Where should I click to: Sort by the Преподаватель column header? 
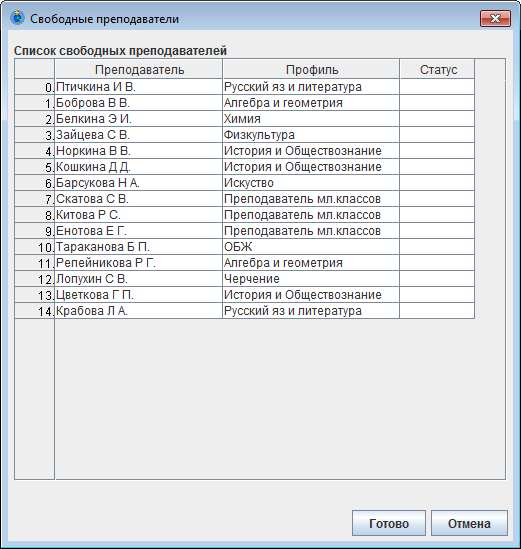139,69
